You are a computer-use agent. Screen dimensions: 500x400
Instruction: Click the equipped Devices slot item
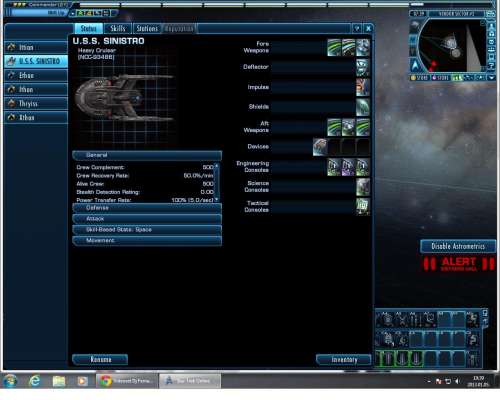point(320,147)
